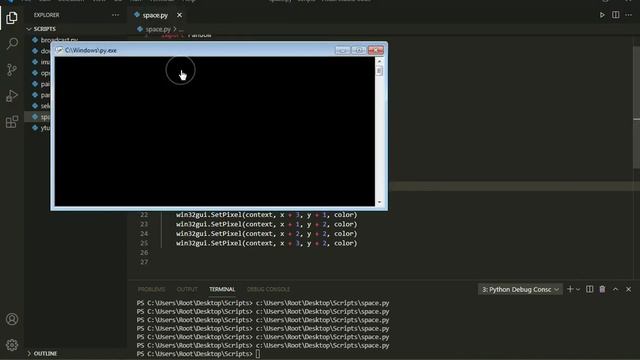Select the space.py editor tab
This screenshot has height=360, width=640.
(x=155, y=15)
